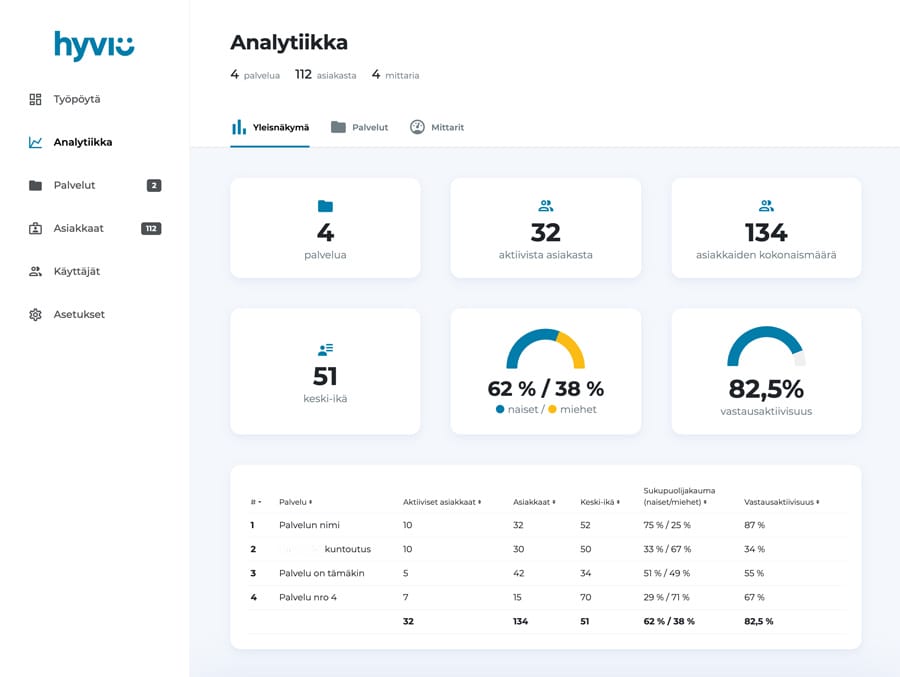The height and width of the screenshot is (677, 900).
Task: Select the Palvelu nro 4 row
Action: [x=308, y=597]
